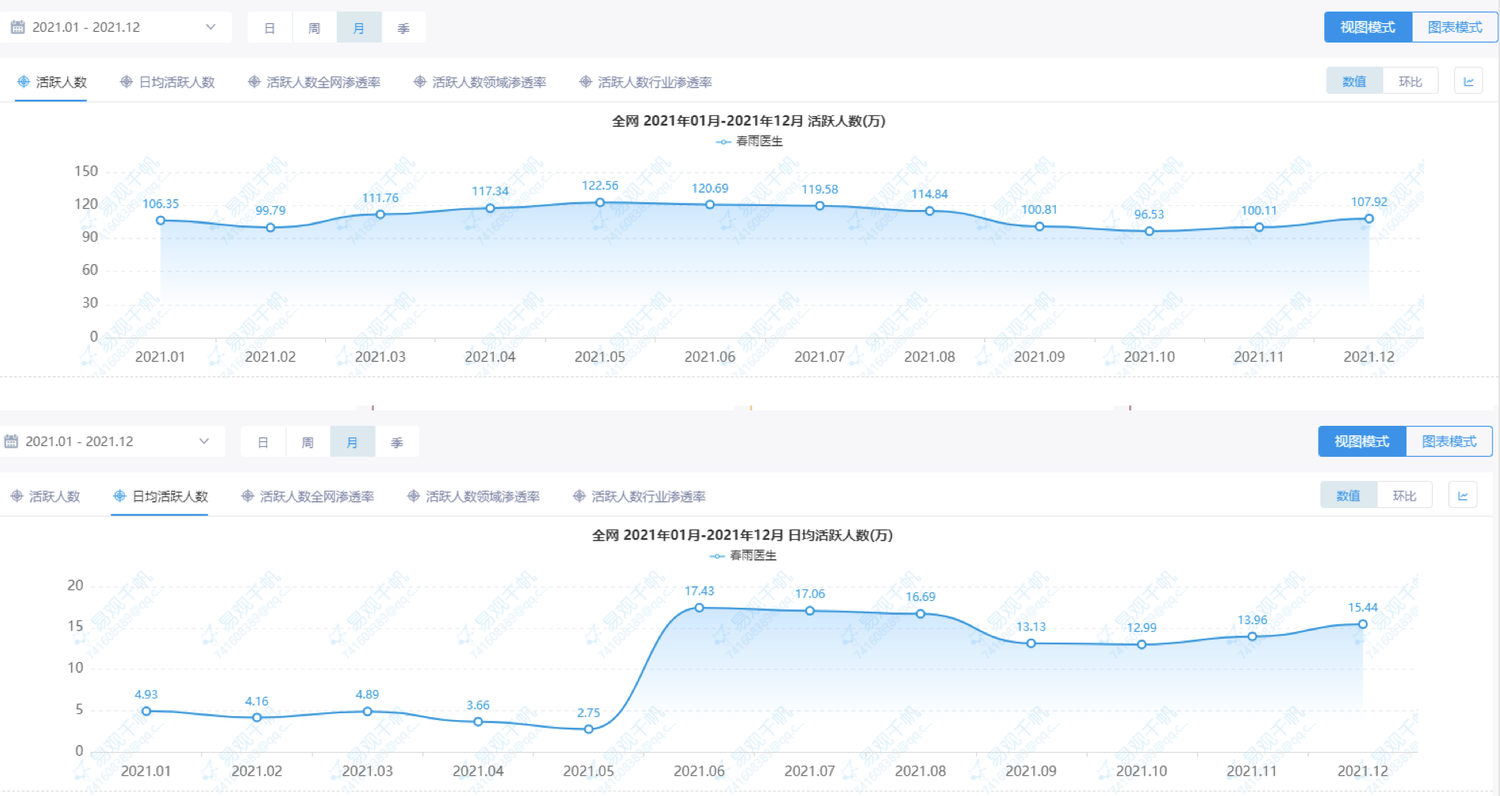This screenshot has height=796, width=1500.
Task: Open 活跃人数全网渗透率 tab in the bottom panel
Action: coord(308,496)
